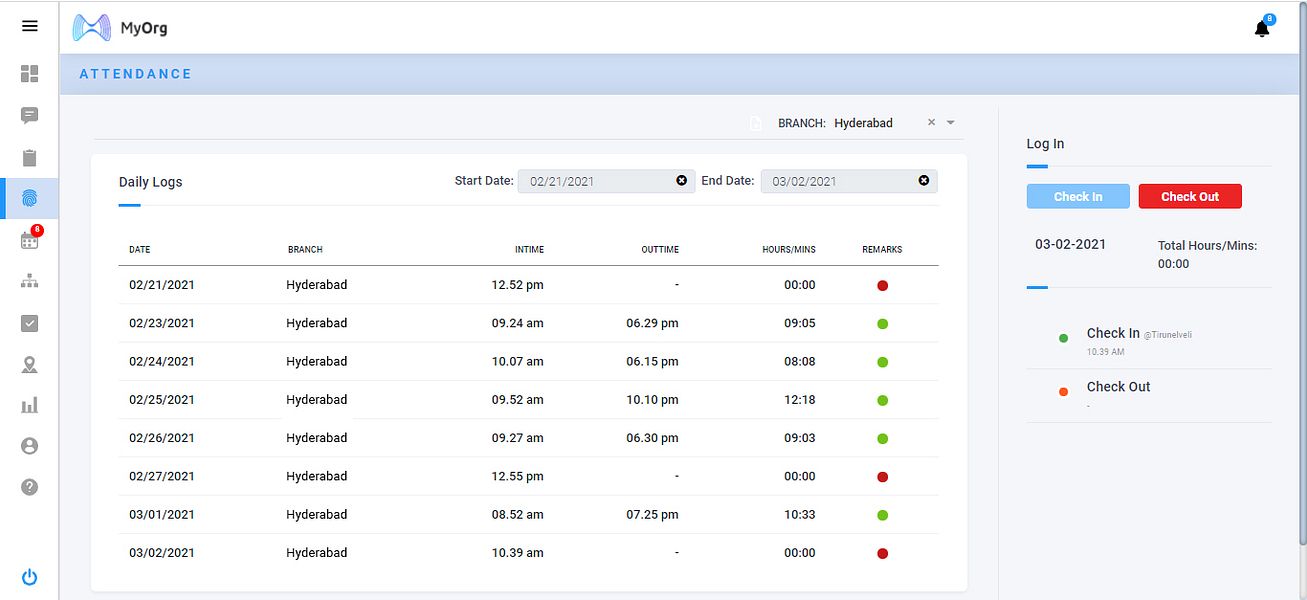Screen dimensions: 1307x600
Task: Expand the BRANCH dropdown arrow
Action: click(951, 123)
